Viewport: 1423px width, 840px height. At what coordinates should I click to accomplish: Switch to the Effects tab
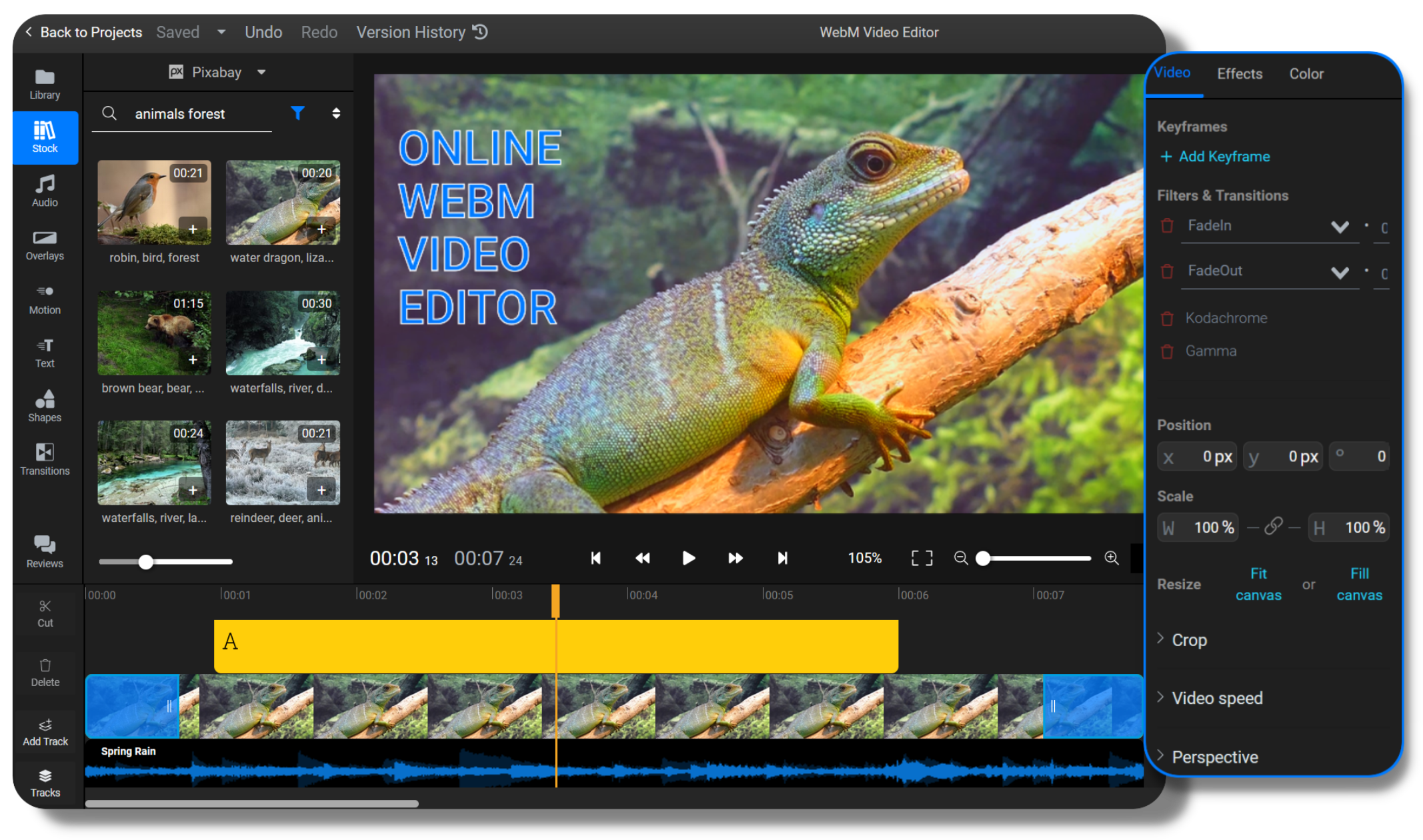pyautogui.click(x=1239, y=73)
